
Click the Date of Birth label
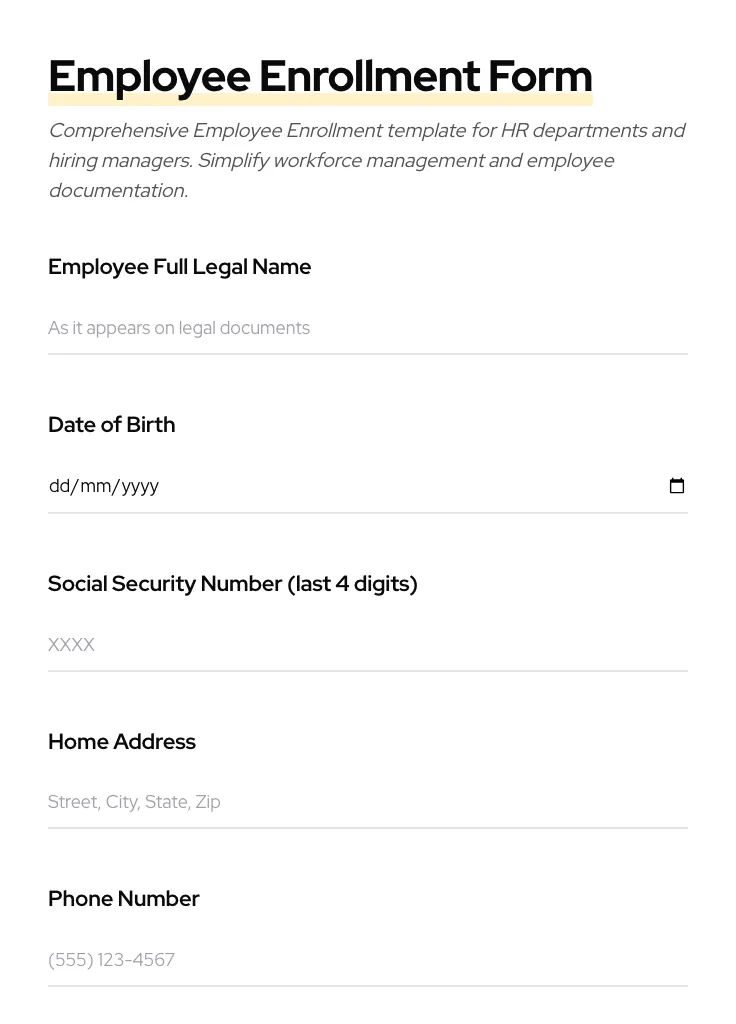click(x=111, y=424)
